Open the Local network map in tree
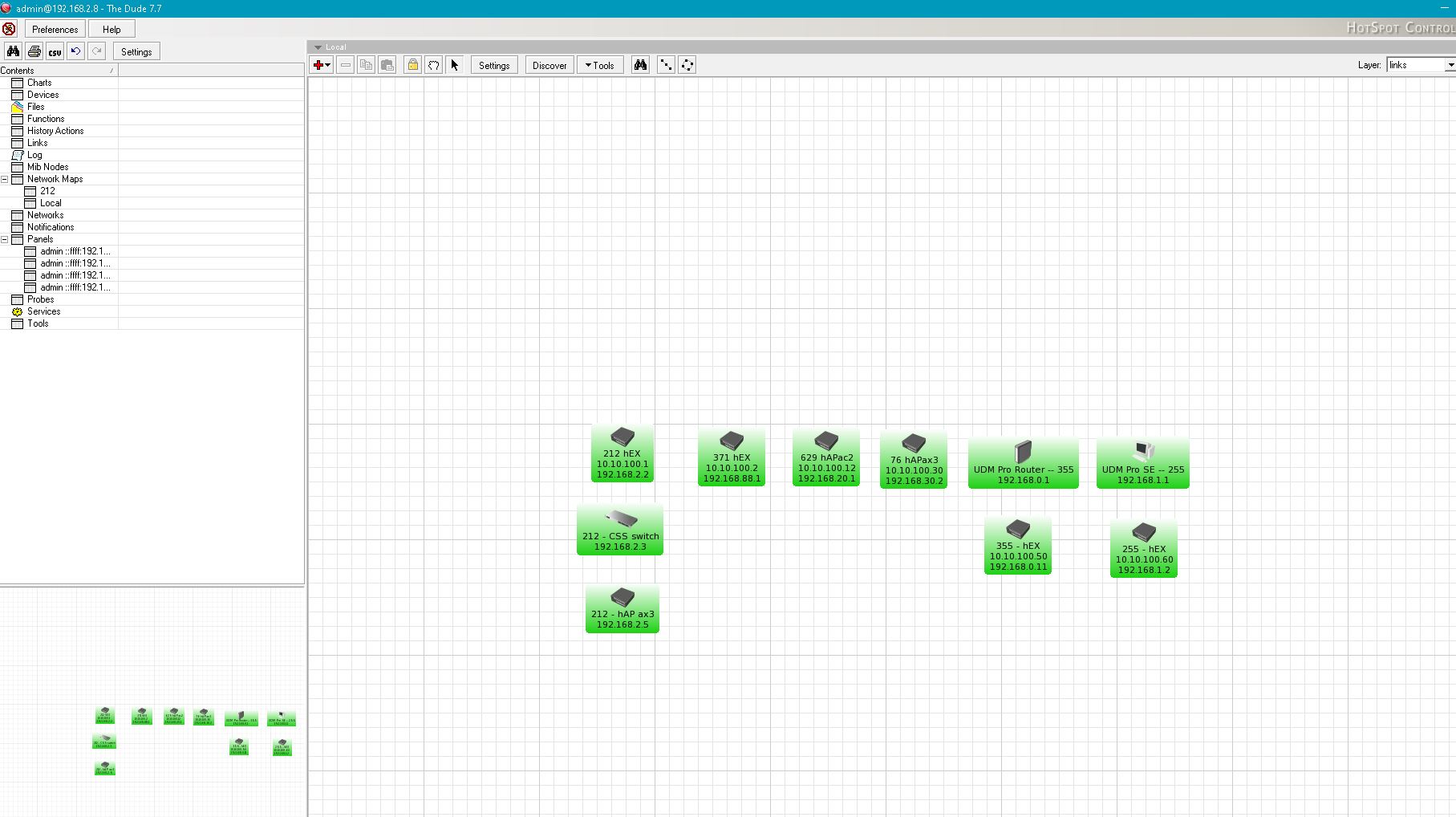 (51, 203)
